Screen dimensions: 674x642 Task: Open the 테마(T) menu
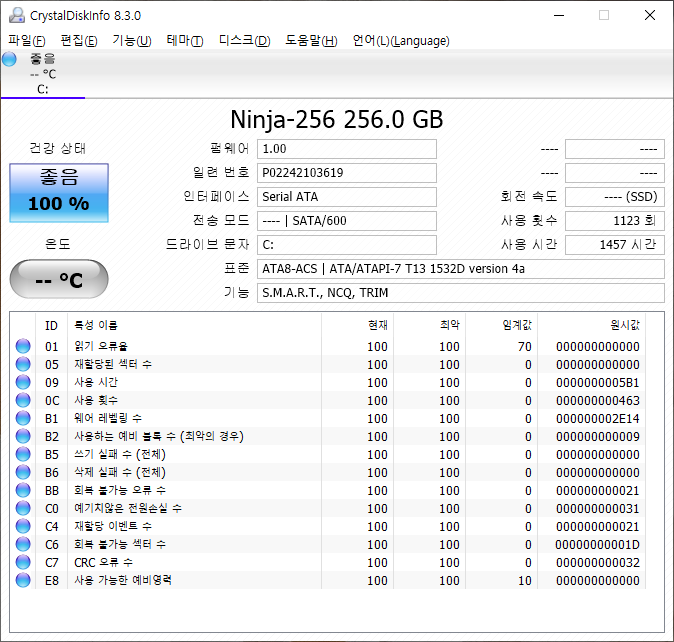coord(184,41)
